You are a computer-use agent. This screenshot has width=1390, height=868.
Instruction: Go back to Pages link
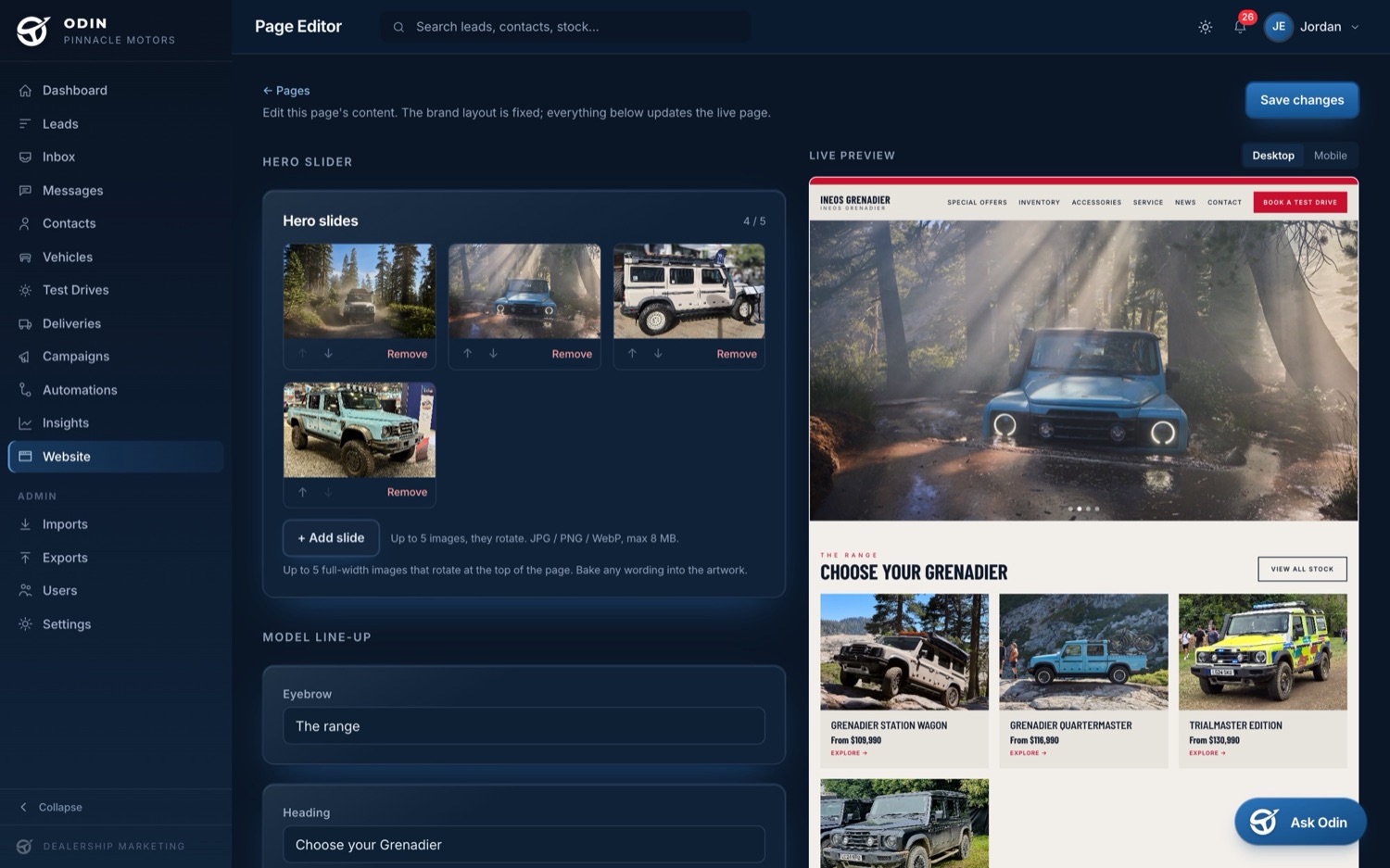[x=286, y=91]
